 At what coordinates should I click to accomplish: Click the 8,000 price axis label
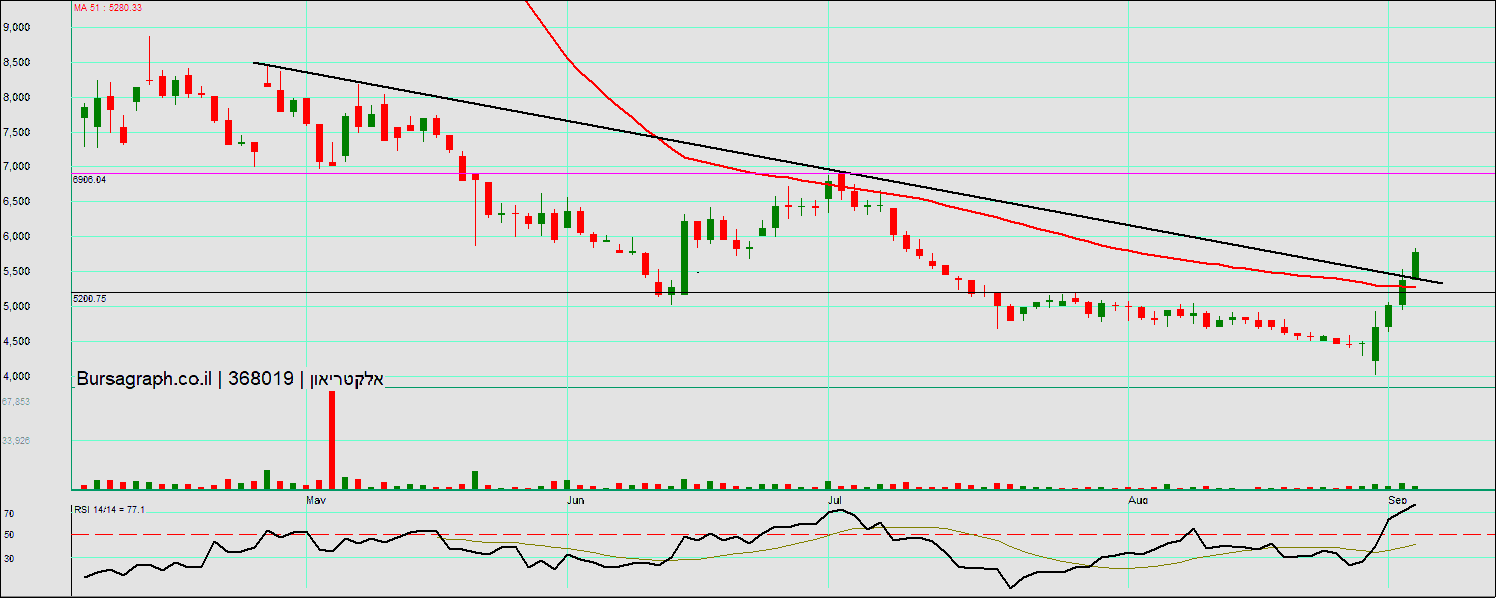pos(17,97)
